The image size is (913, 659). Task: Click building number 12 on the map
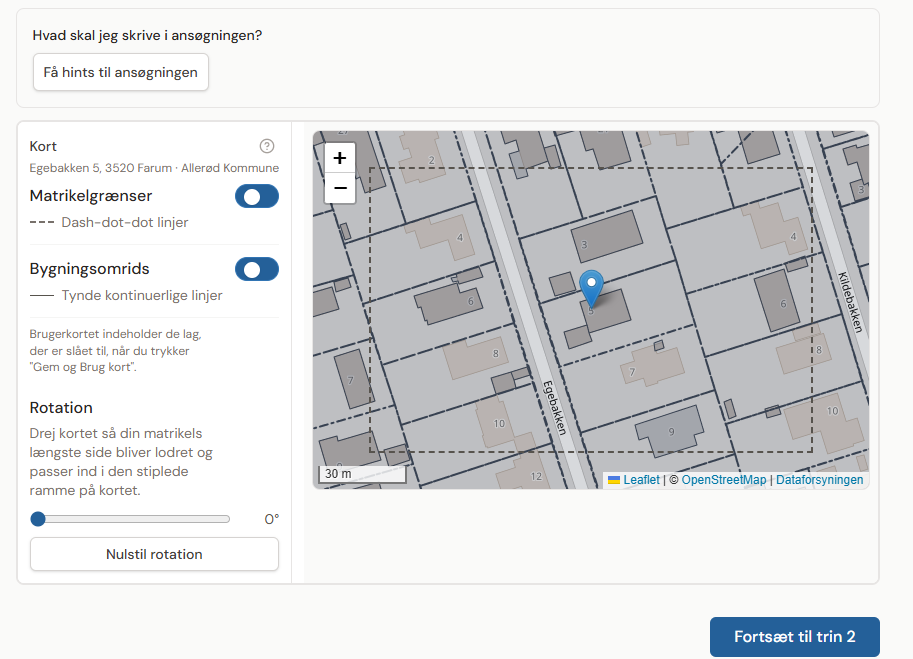pos(536,476)
